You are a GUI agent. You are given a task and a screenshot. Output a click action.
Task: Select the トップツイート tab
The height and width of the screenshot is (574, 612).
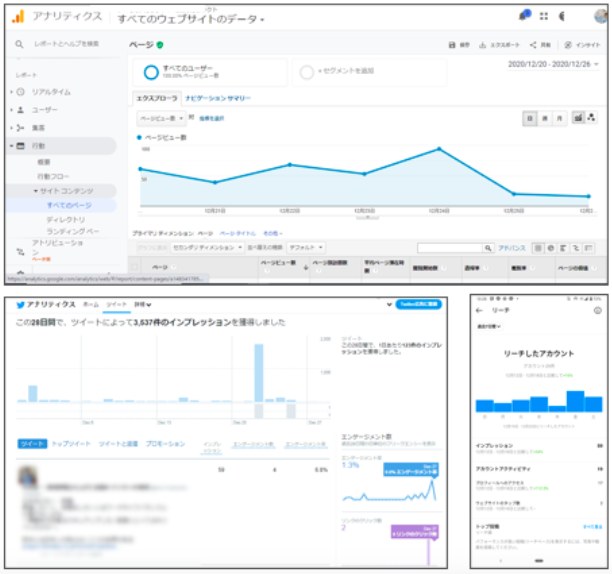tap(70, 443)
